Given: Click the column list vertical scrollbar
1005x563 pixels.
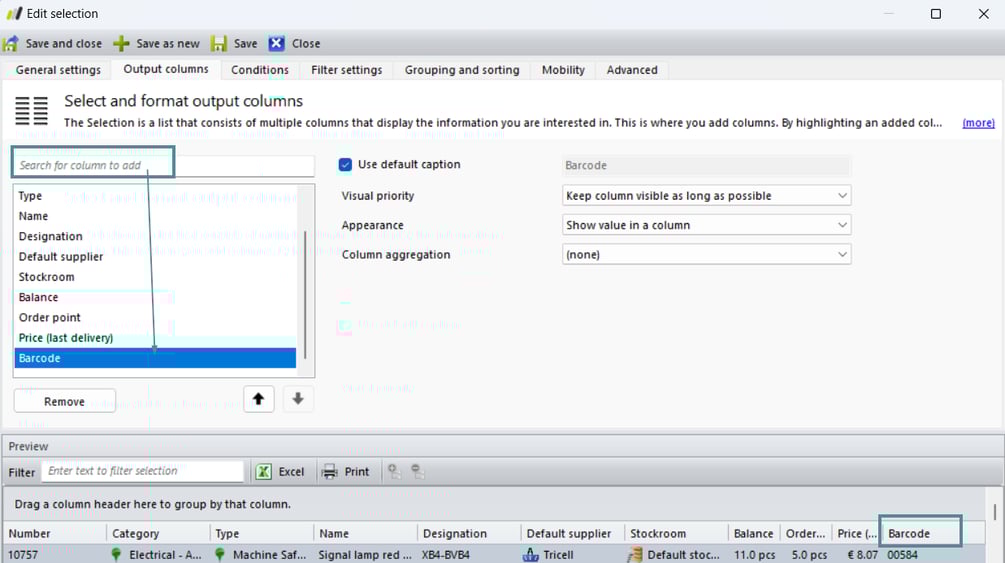Looking at the screenshot, I should click(305, 295).
